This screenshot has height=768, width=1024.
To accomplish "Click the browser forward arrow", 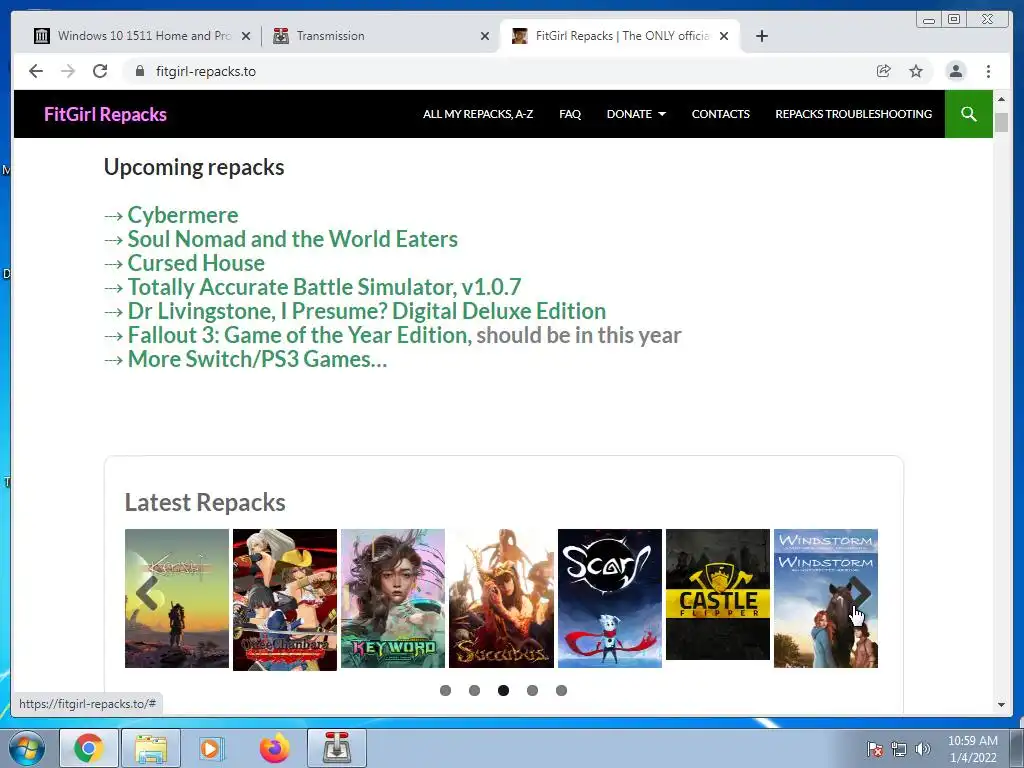I will (x=68, y=71).
